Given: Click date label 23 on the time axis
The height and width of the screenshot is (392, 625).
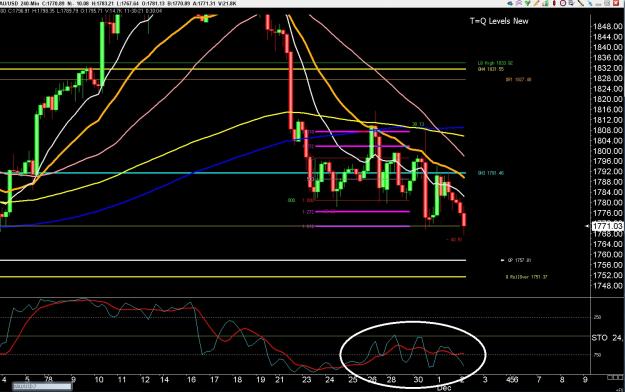Looking at the screenshot, I should (x=307, y=380).
